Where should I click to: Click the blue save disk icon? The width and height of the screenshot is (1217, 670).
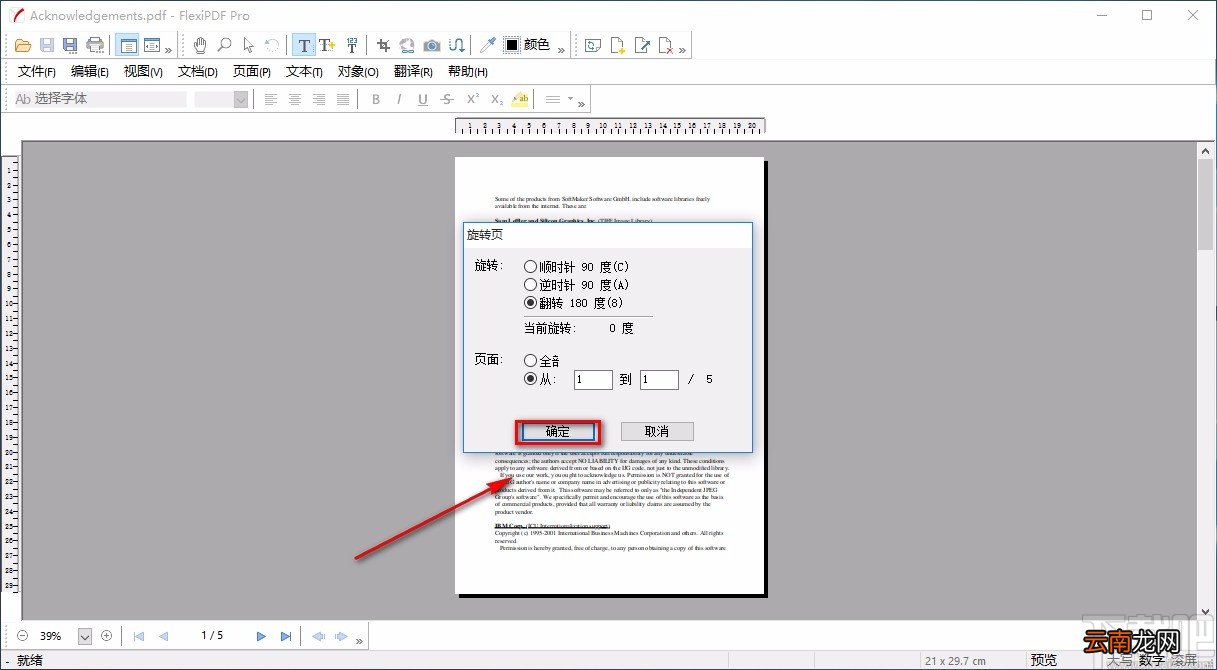[70, 45]
